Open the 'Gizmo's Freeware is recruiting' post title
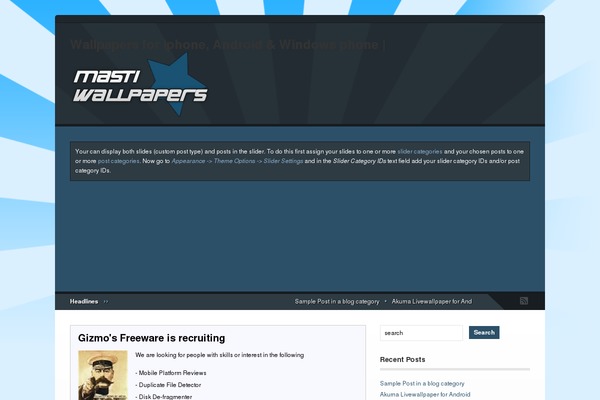Viewport: 600px width, 400px height. tap(152, 338)
